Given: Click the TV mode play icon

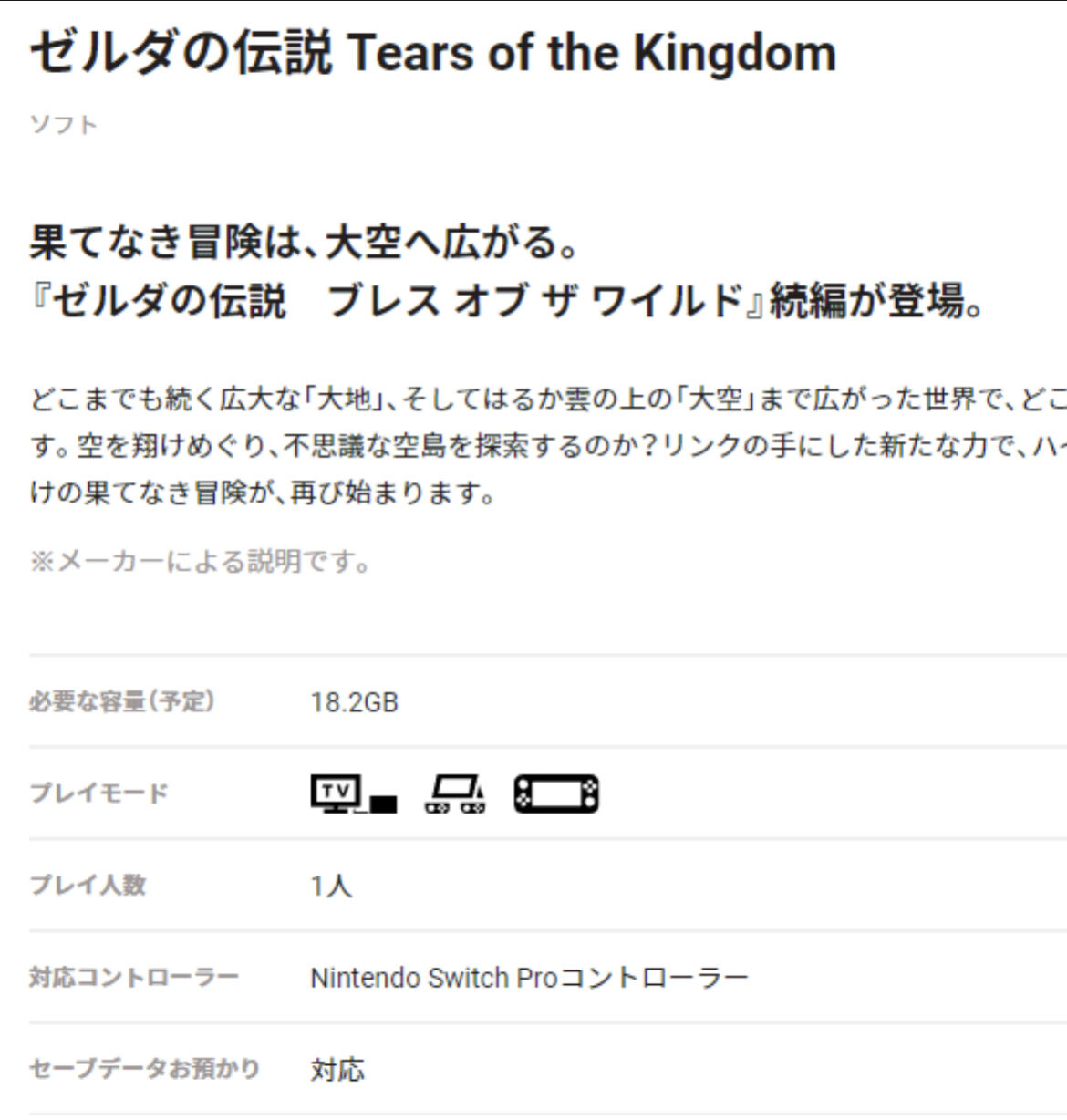Looking at the screenshot, I should pyautogui.click(x=354, y=793).
